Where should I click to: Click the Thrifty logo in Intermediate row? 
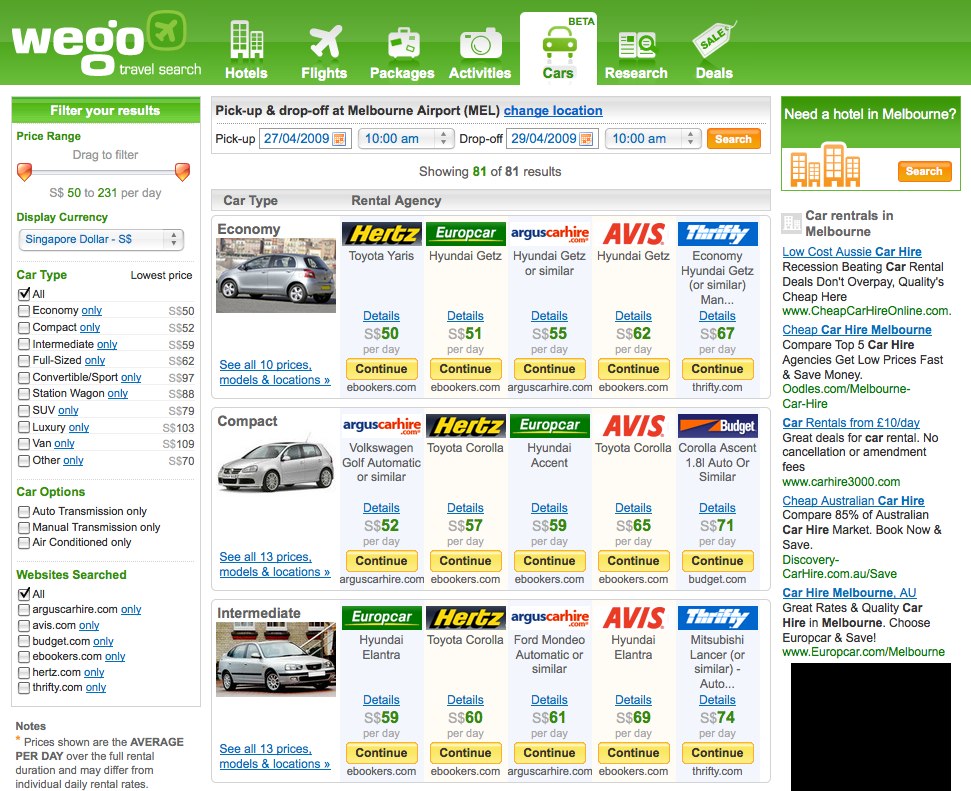click(x=718, y=618)
